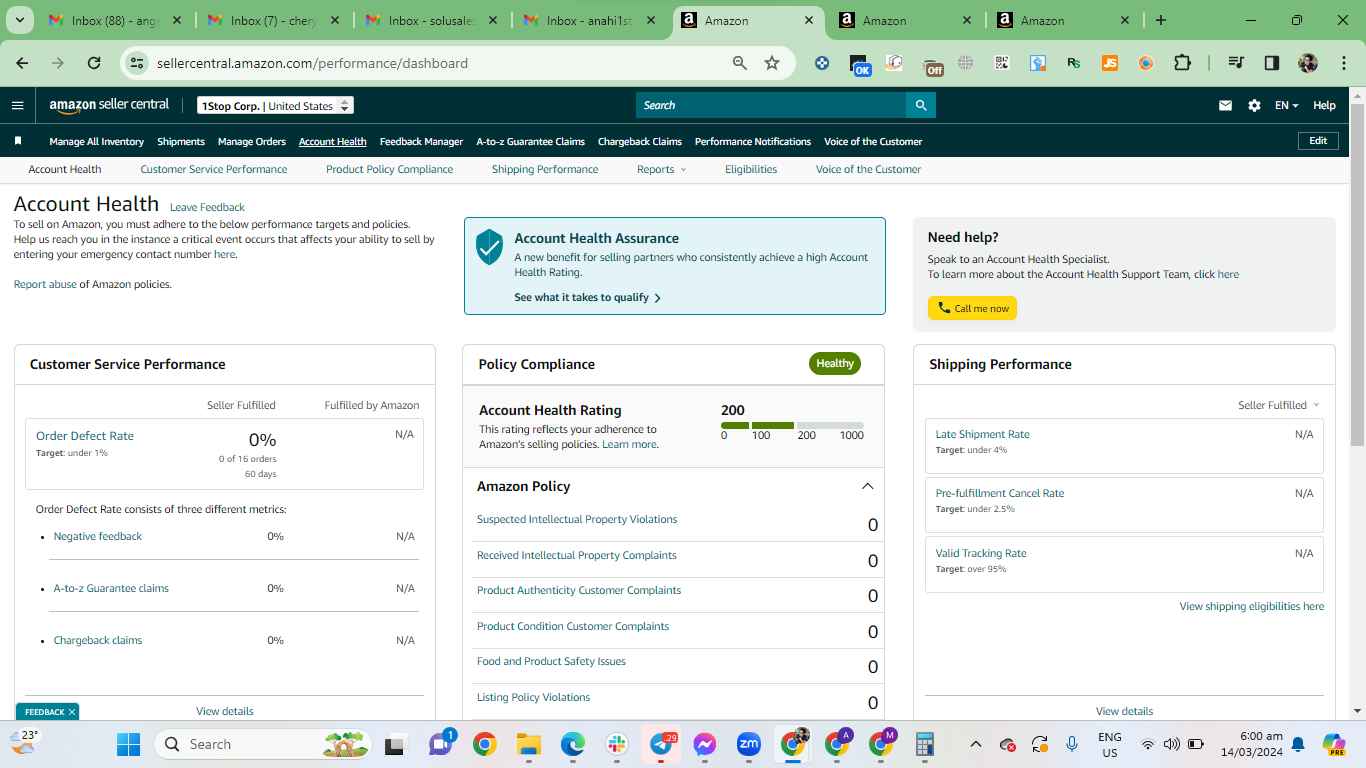Open Suspected Intellectual Property Violations link
Screen dimensions: 1366x768
click(x=577, y=519)
